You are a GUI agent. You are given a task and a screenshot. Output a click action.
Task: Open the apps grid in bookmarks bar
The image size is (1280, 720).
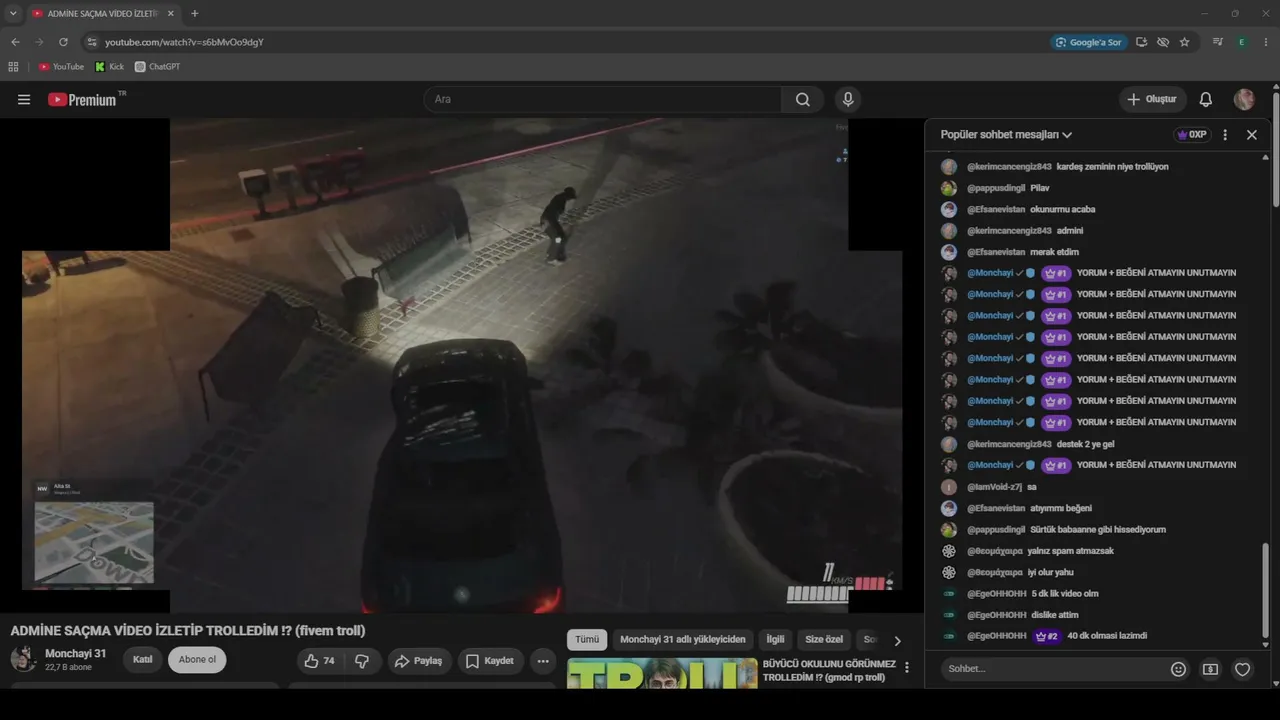pyautogui.click(x=13, y=67)
